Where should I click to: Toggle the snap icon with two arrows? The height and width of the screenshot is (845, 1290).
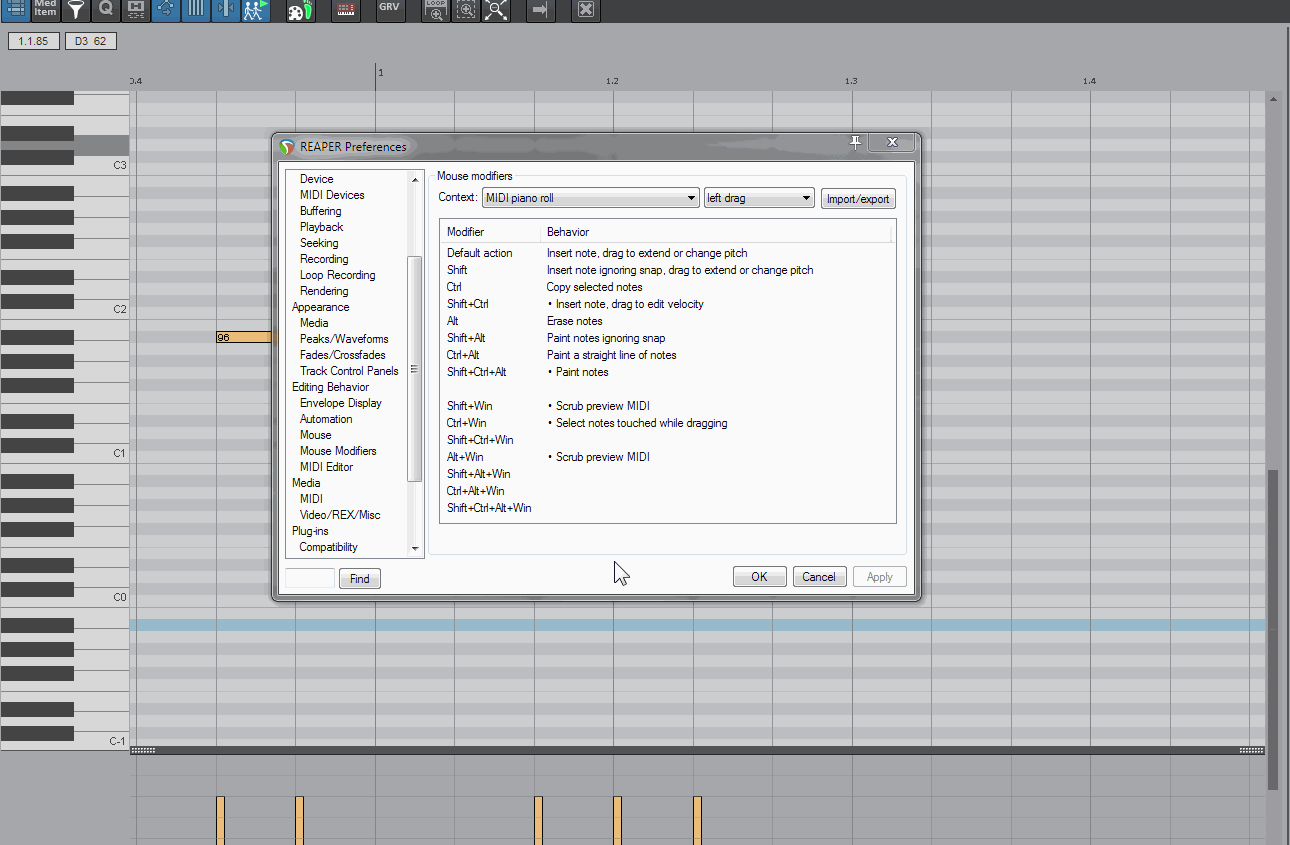tap(226, 10)
